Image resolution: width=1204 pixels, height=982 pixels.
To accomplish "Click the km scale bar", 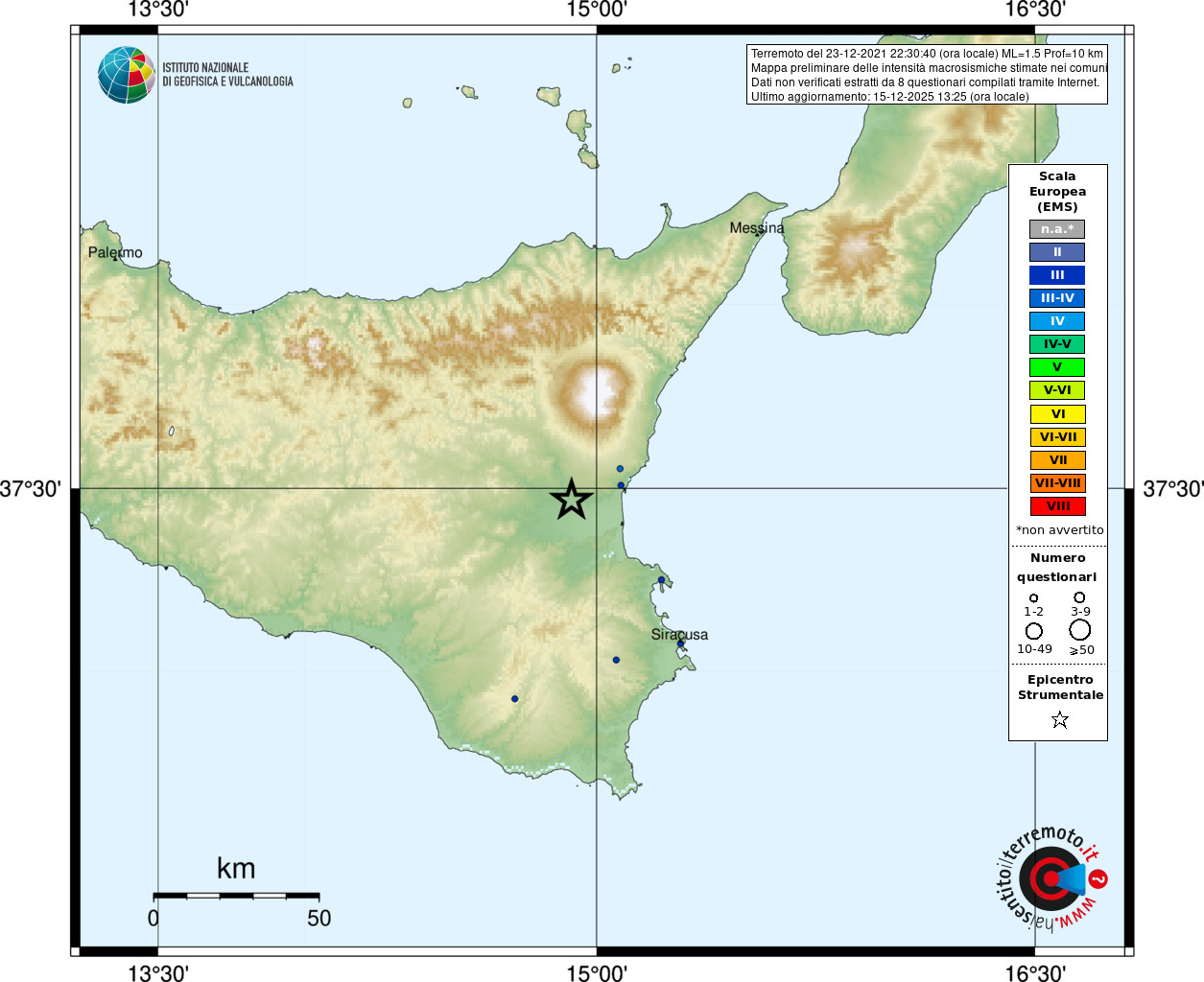I will [236, 896].
